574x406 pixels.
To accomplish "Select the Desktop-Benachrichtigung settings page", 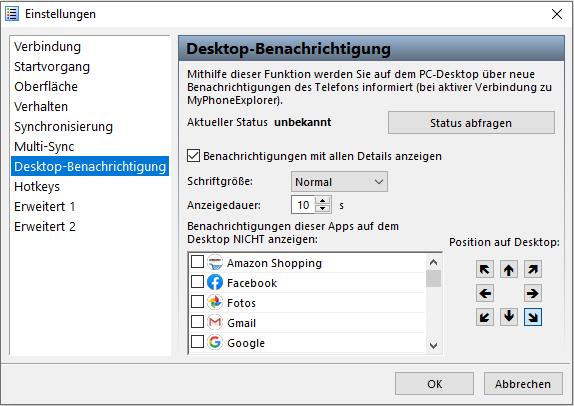I will [x=90, y=166].
